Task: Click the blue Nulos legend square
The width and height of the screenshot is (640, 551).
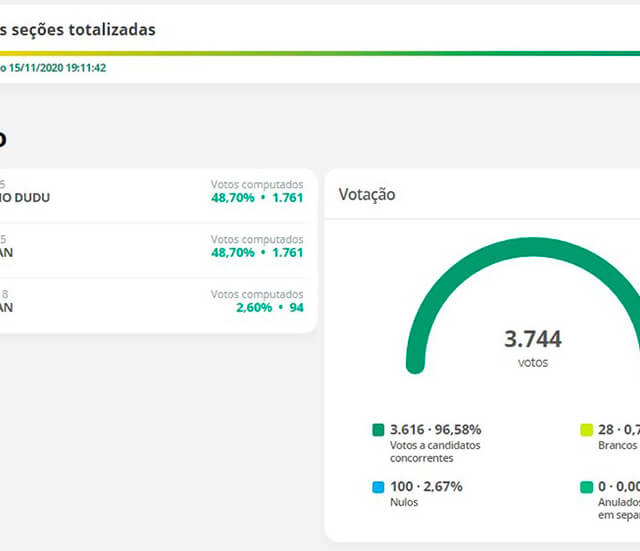Action: pyautogui.click(x=378, y=488)
